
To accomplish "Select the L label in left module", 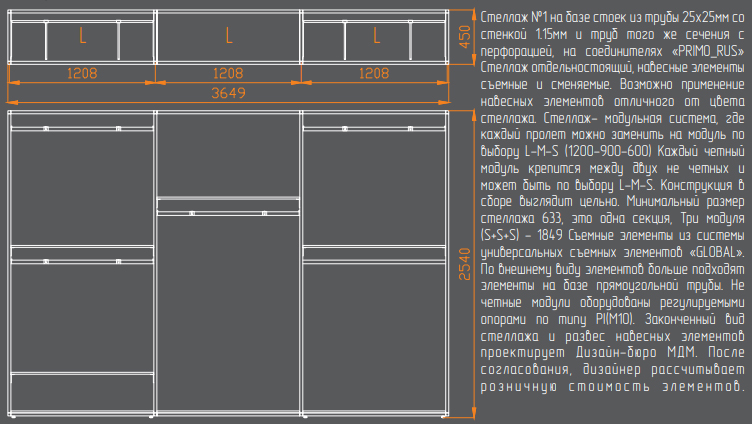I will [x=82, y=37].
